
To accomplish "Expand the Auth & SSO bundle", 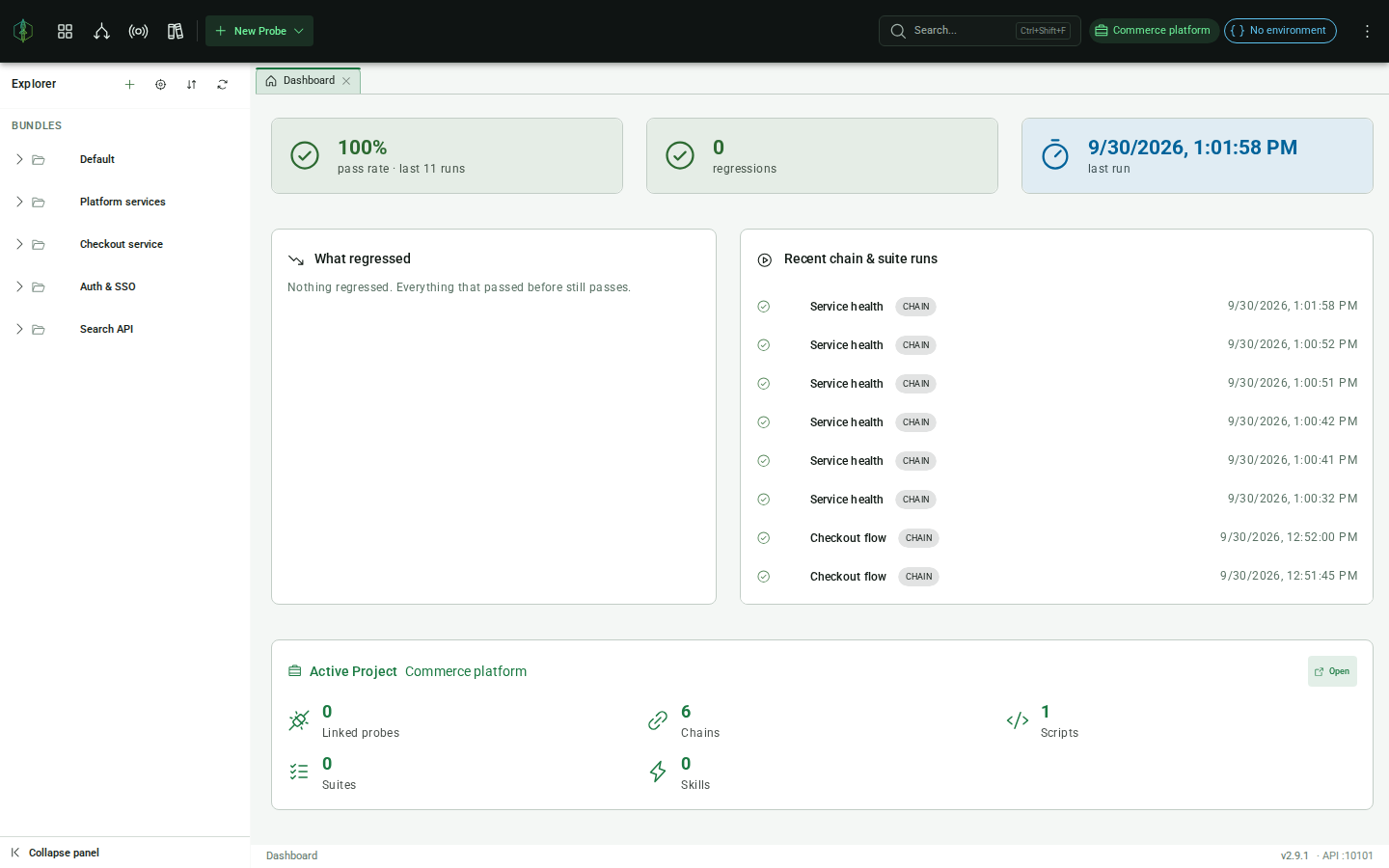I will point(19,286).
